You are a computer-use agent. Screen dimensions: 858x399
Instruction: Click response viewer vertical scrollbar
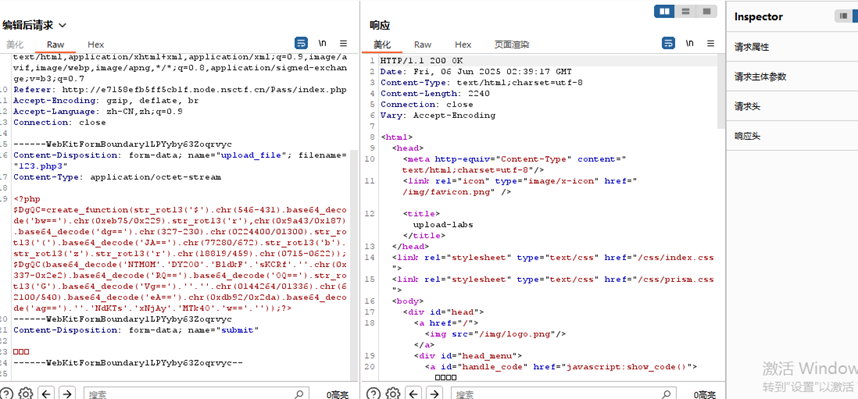pyautogui.click(x=721, y=92)
